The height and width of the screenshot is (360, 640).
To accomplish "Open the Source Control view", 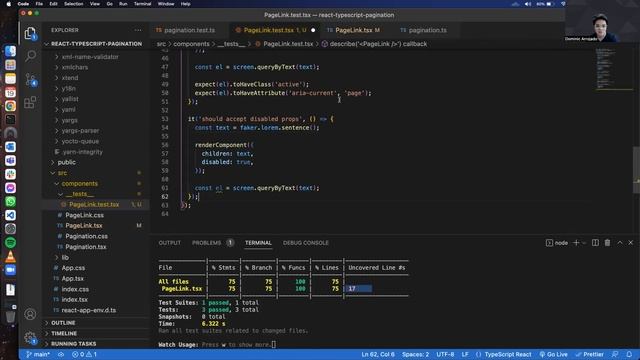I will click(30, 79).
